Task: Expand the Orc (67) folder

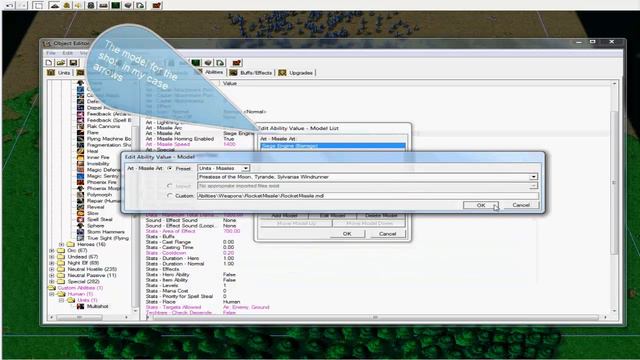Action: tap(52, 251)
